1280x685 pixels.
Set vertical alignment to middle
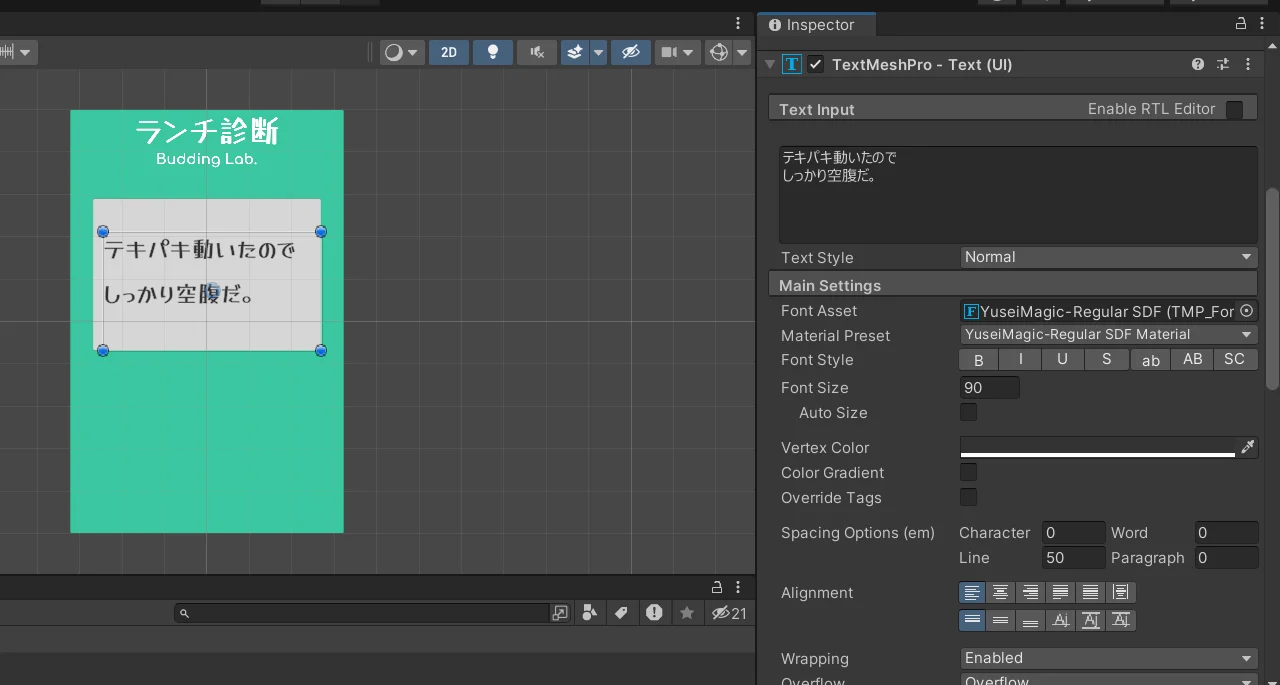pyautogui.click(x=1001, y=621)
